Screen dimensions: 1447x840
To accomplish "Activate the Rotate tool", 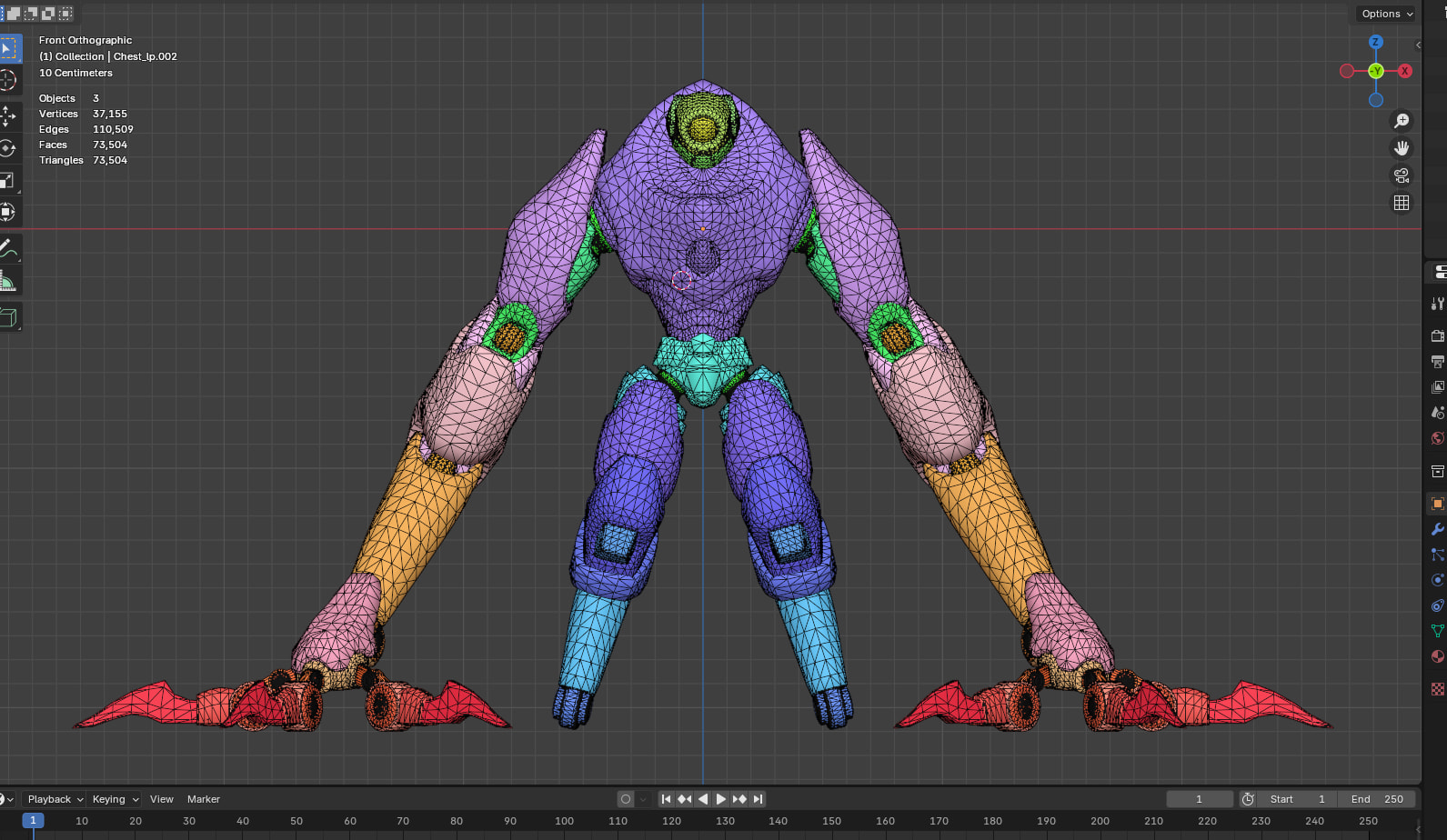I will [8, 148].
